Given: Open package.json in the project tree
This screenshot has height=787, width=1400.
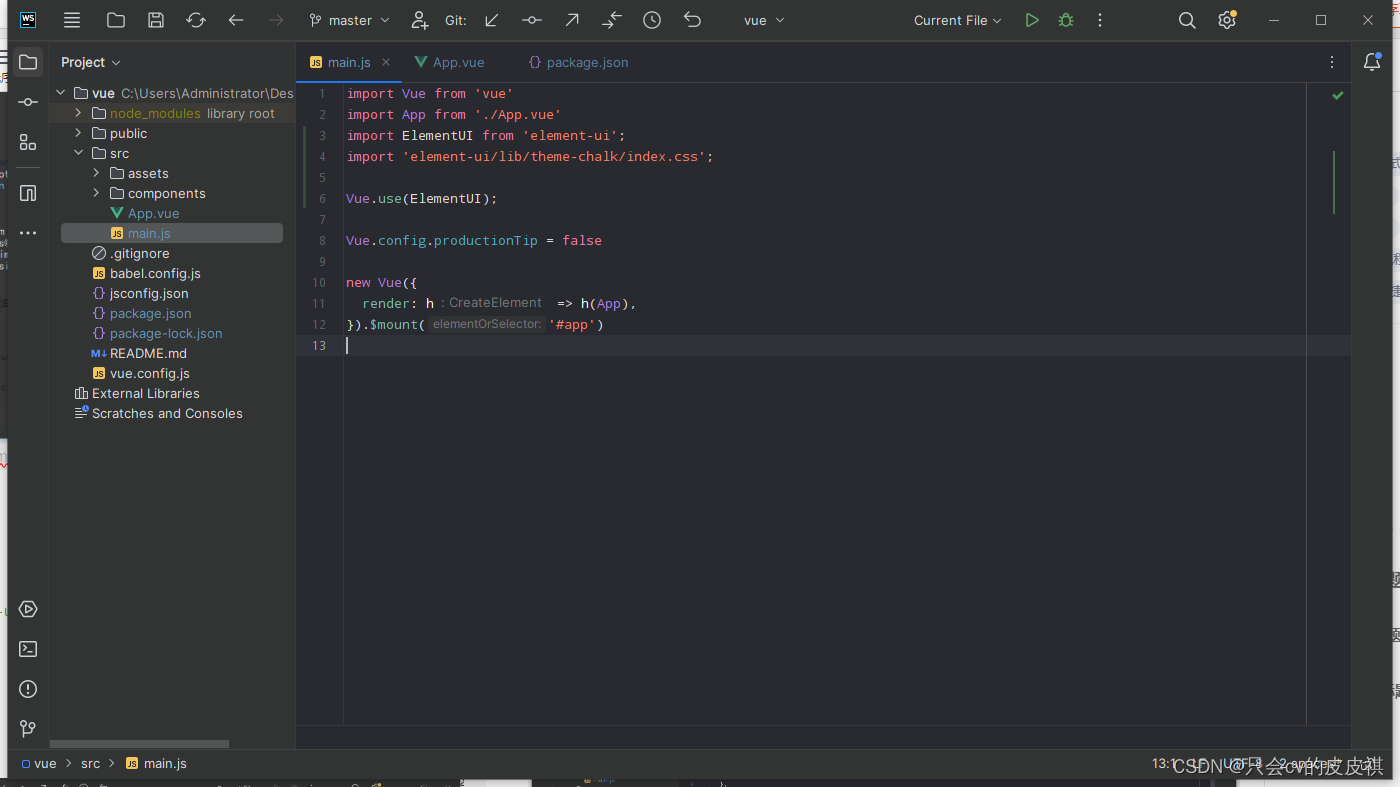Looking at the screenshot, I should pyautogui.click(x=141, y=313).
